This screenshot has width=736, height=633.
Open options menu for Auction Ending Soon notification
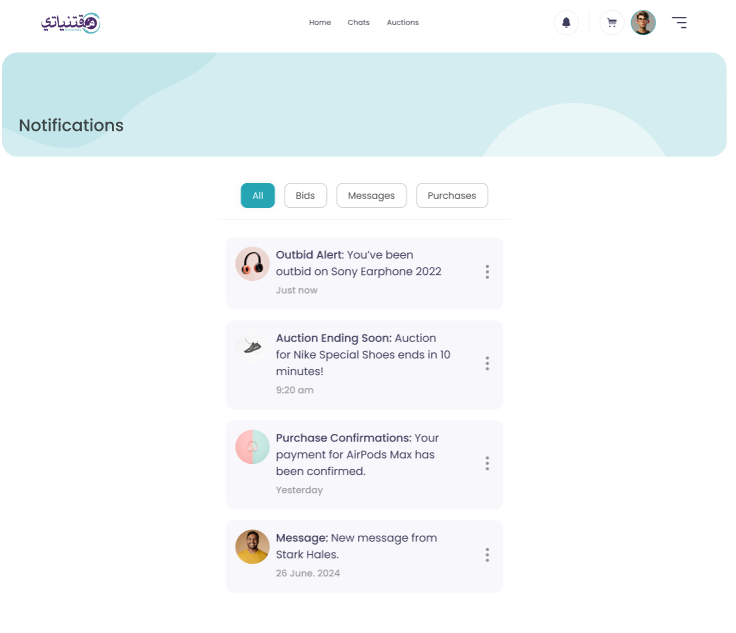tap(487, 363)
